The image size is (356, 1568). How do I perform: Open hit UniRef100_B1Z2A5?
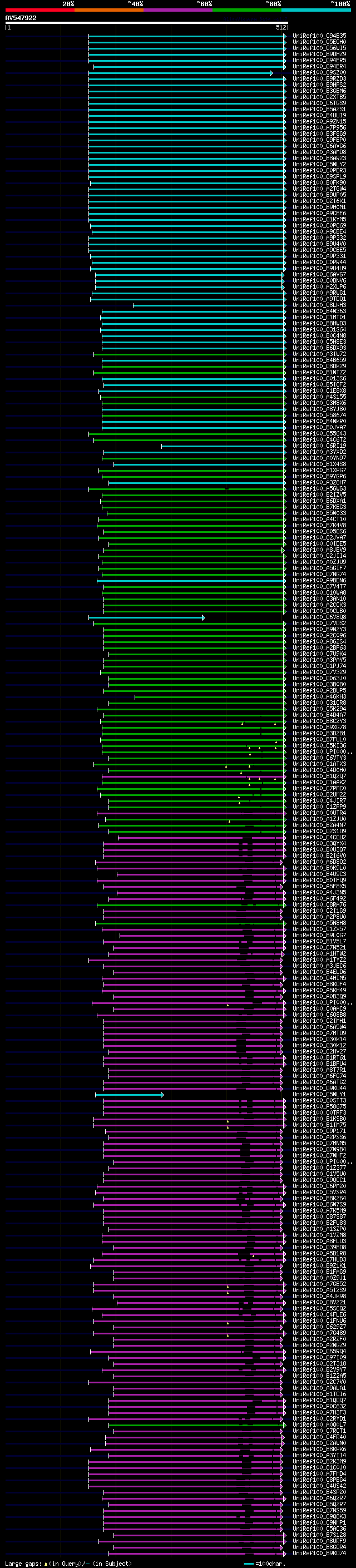pos(319,1376)
